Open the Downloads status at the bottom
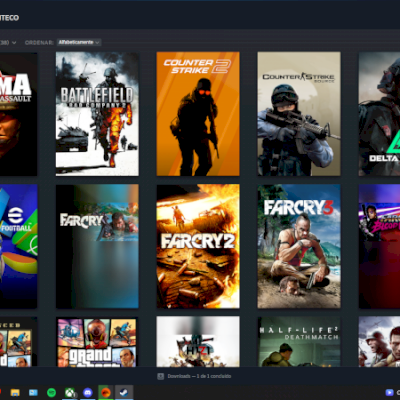 pos(194,376)
